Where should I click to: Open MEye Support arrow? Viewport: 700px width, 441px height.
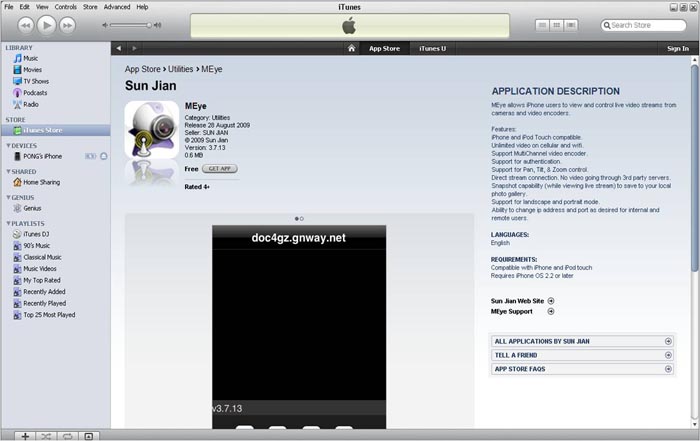(551, 312)
